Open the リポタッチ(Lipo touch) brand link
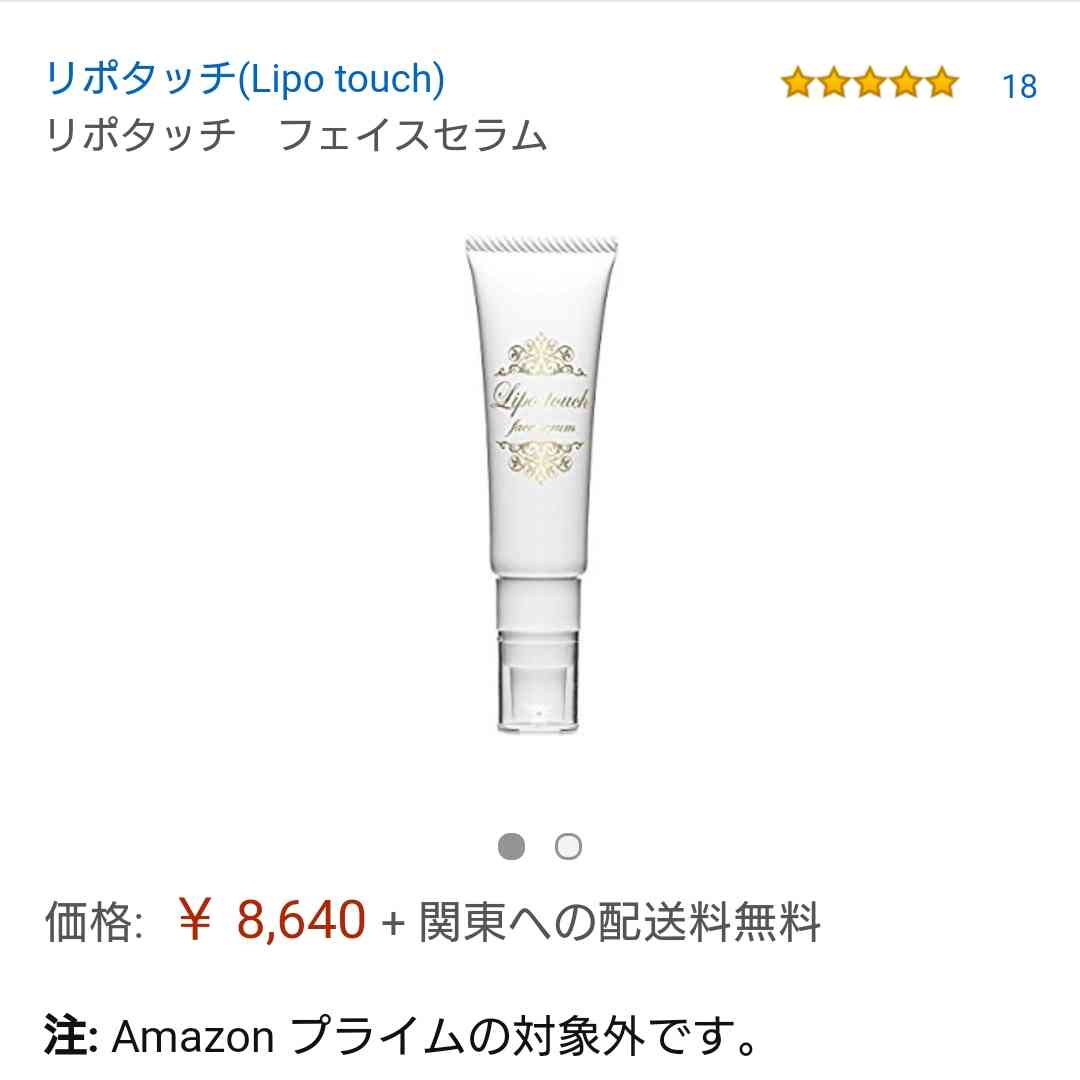Screen dimensions: 1080x1080 tap(245, 79)
